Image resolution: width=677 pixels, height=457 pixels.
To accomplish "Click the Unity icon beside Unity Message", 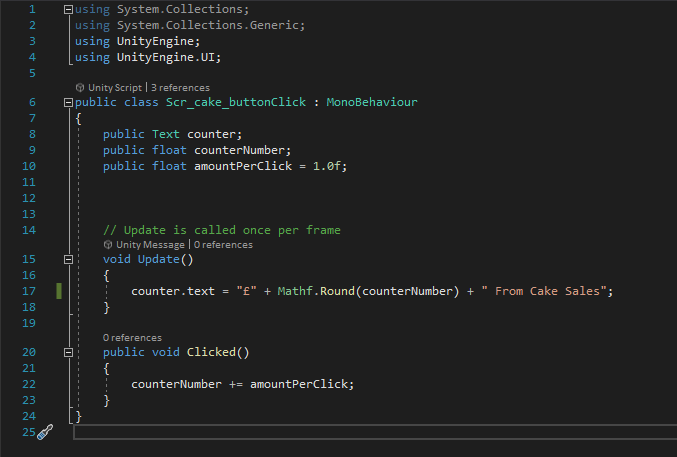I will [108, 244].
